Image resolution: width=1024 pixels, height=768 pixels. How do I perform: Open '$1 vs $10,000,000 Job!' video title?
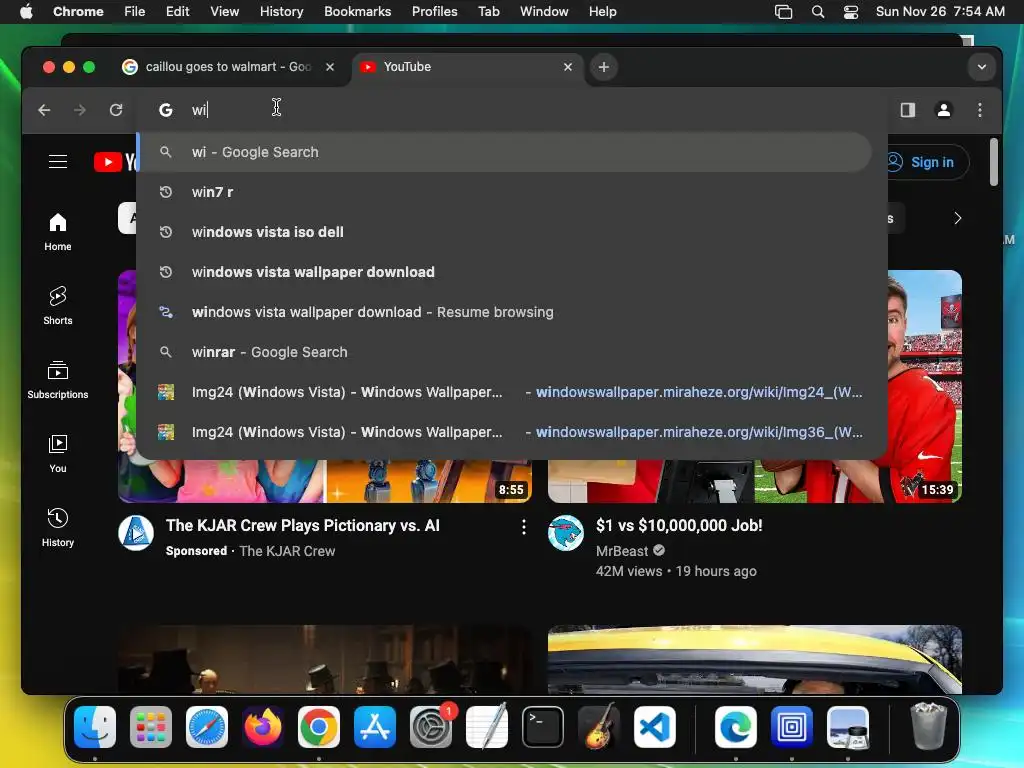(x=679, y=526)
